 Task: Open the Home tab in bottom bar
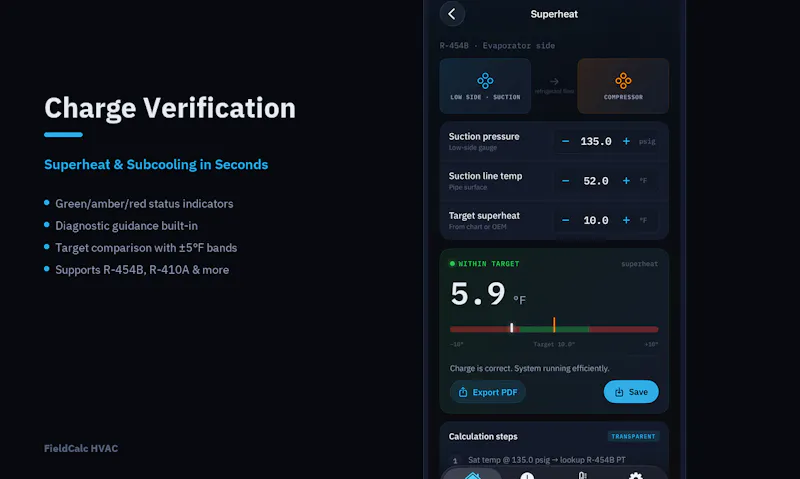pos(472,475)
